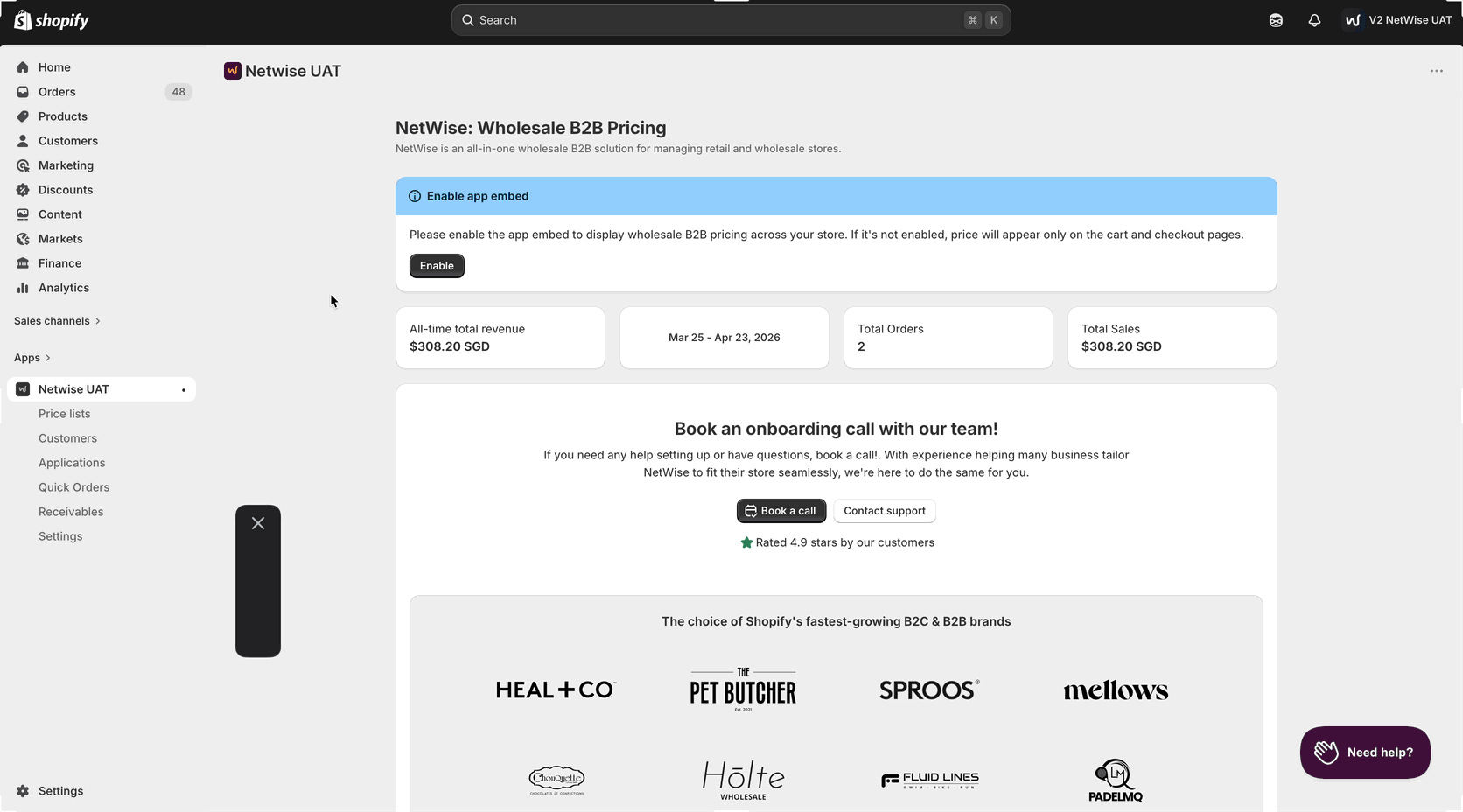Open the notifications bell
This screenshot has width=1463, height=812.
click(1314, 20)
